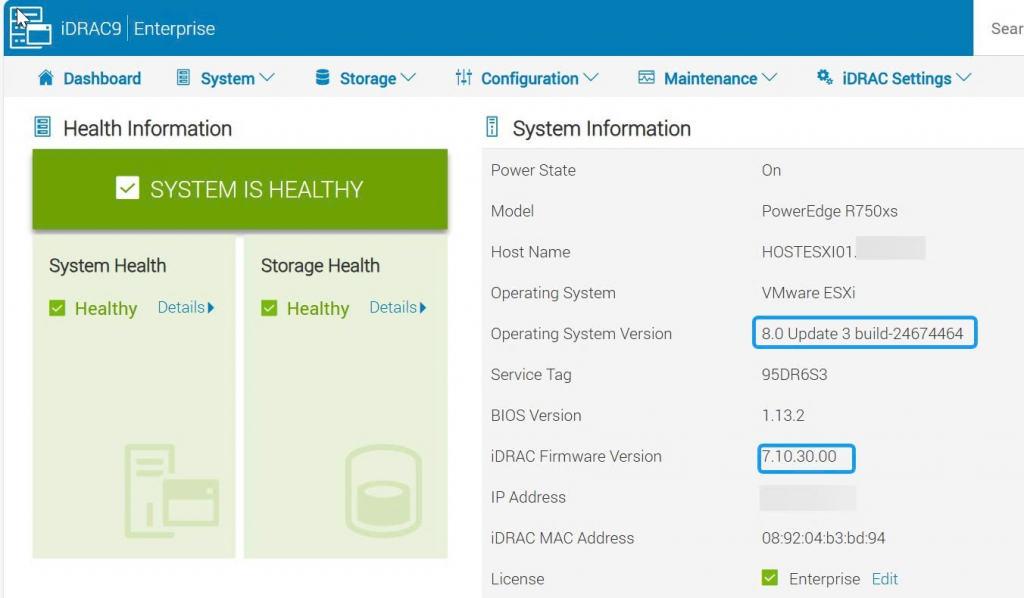1024x598 pixels.
Task: Click the Model label
Action: [x=512, y=211]
